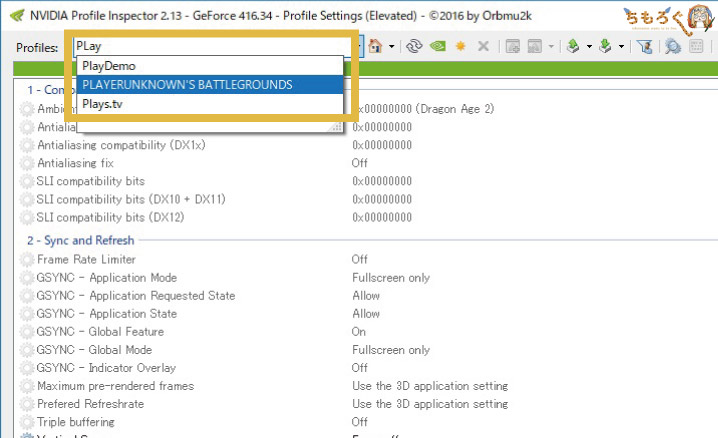Select the Triple buffering setting name
The image size is (718, 438).
pyautogui.click(x=76, y=422)
